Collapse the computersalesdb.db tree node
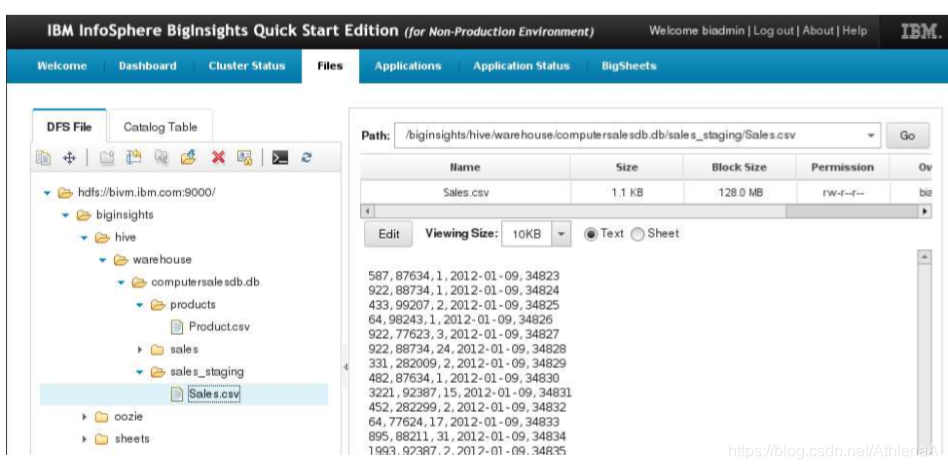This screenshot has height=469, width=948. tap(121, 283)
